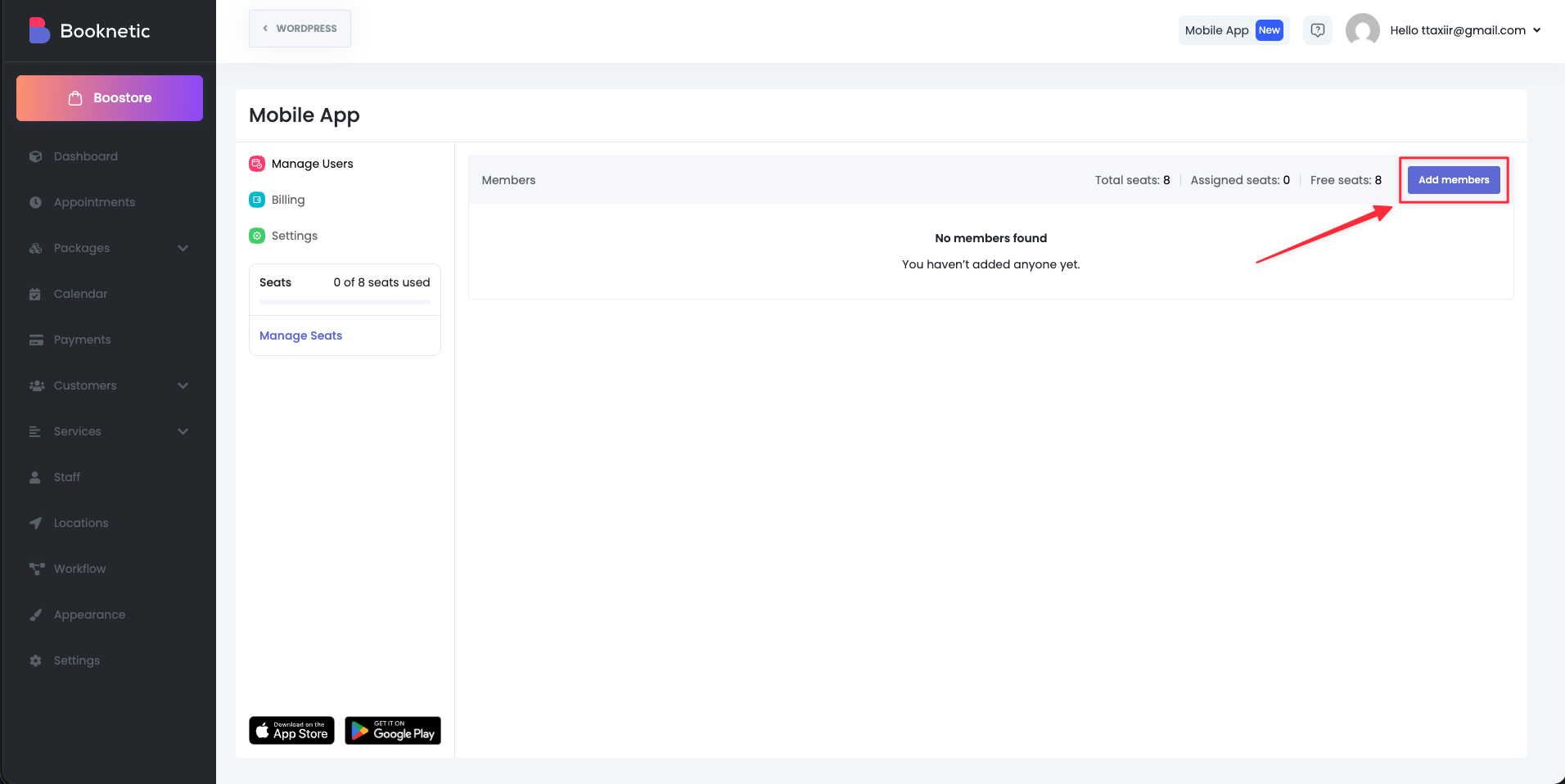Expand the Packages submenu chevron
The image size is (1565, 784).
point(183,248)
